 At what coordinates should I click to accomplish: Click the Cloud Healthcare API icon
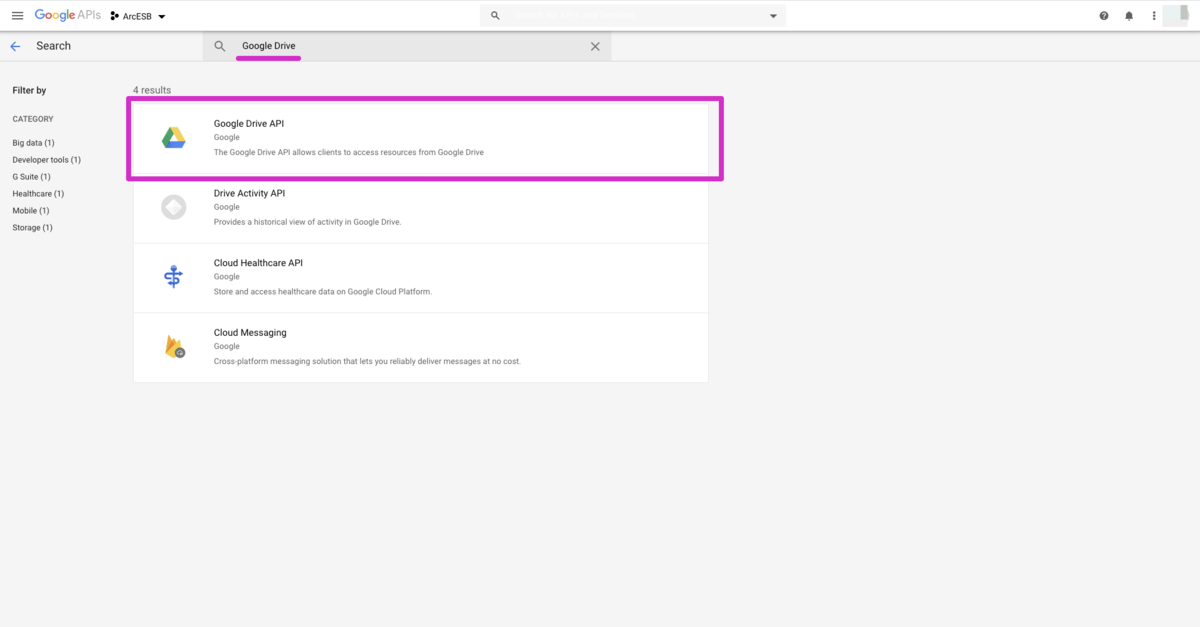pos(174,277)
